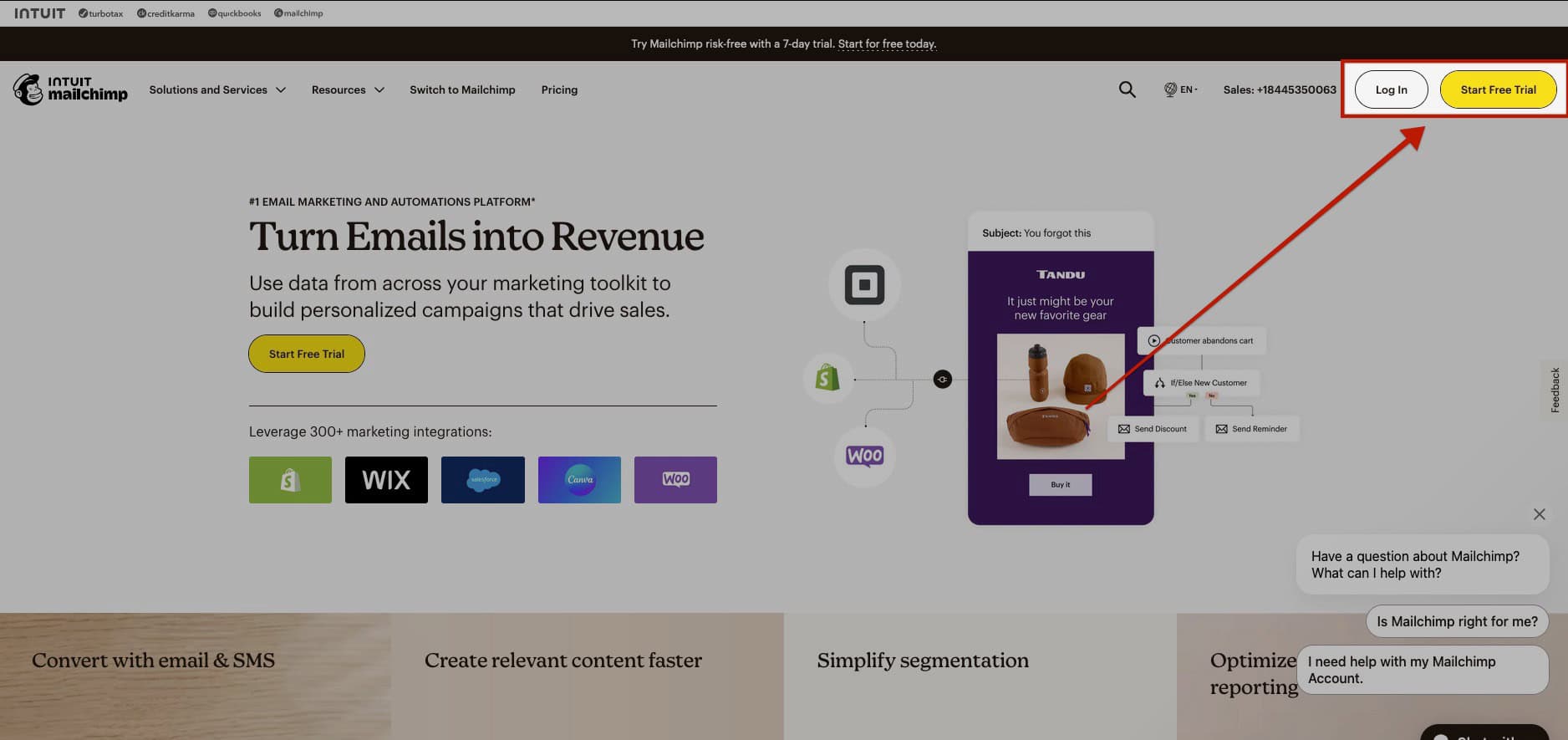Click the Send Reminder step

point(1251,429)
